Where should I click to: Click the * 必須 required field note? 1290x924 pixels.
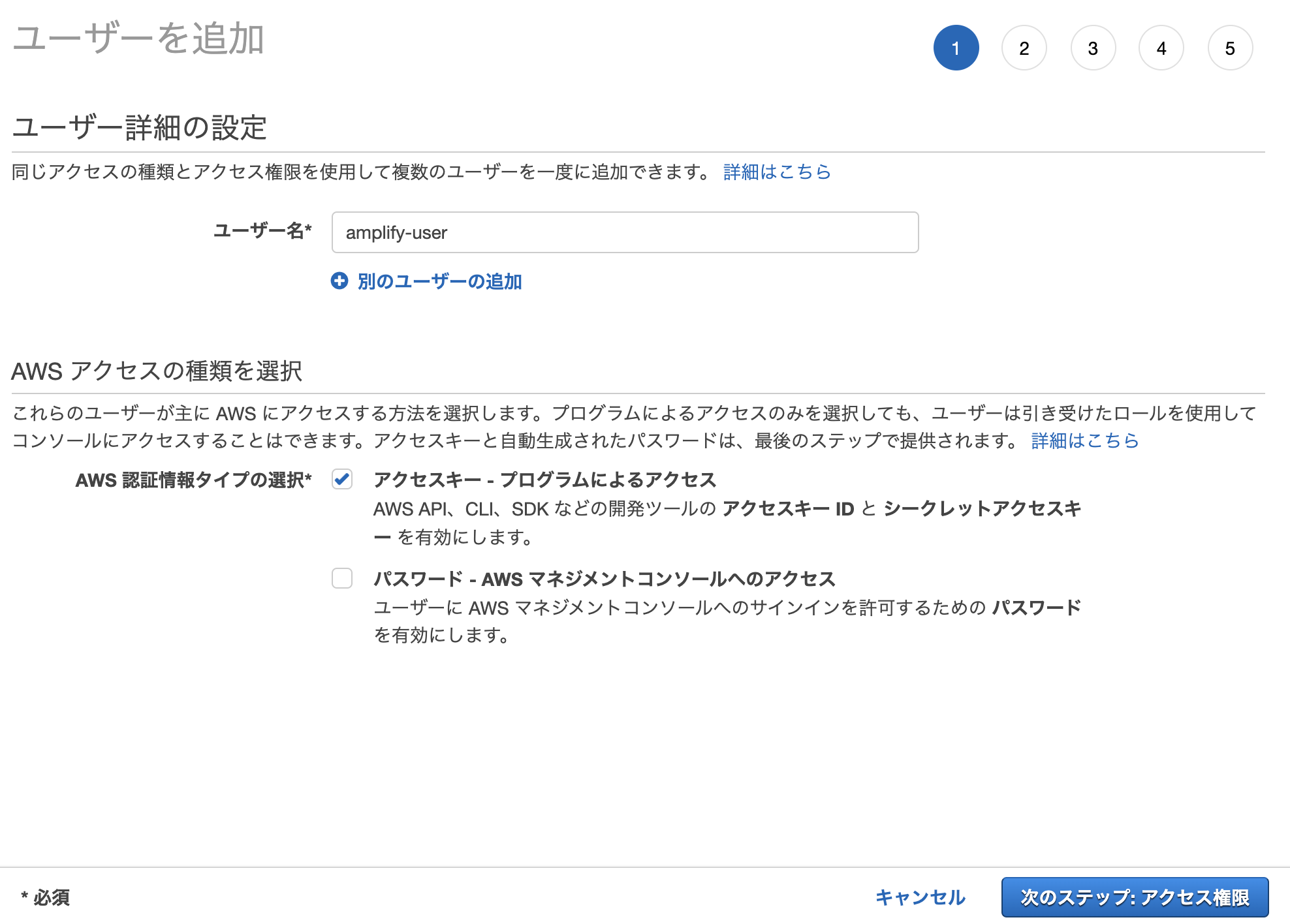pyautogui.click(x=46, y=898)
